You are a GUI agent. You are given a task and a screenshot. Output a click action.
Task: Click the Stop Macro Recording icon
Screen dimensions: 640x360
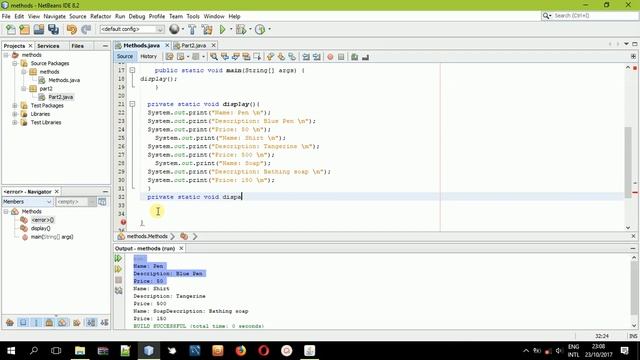click(x=341, y=57)
